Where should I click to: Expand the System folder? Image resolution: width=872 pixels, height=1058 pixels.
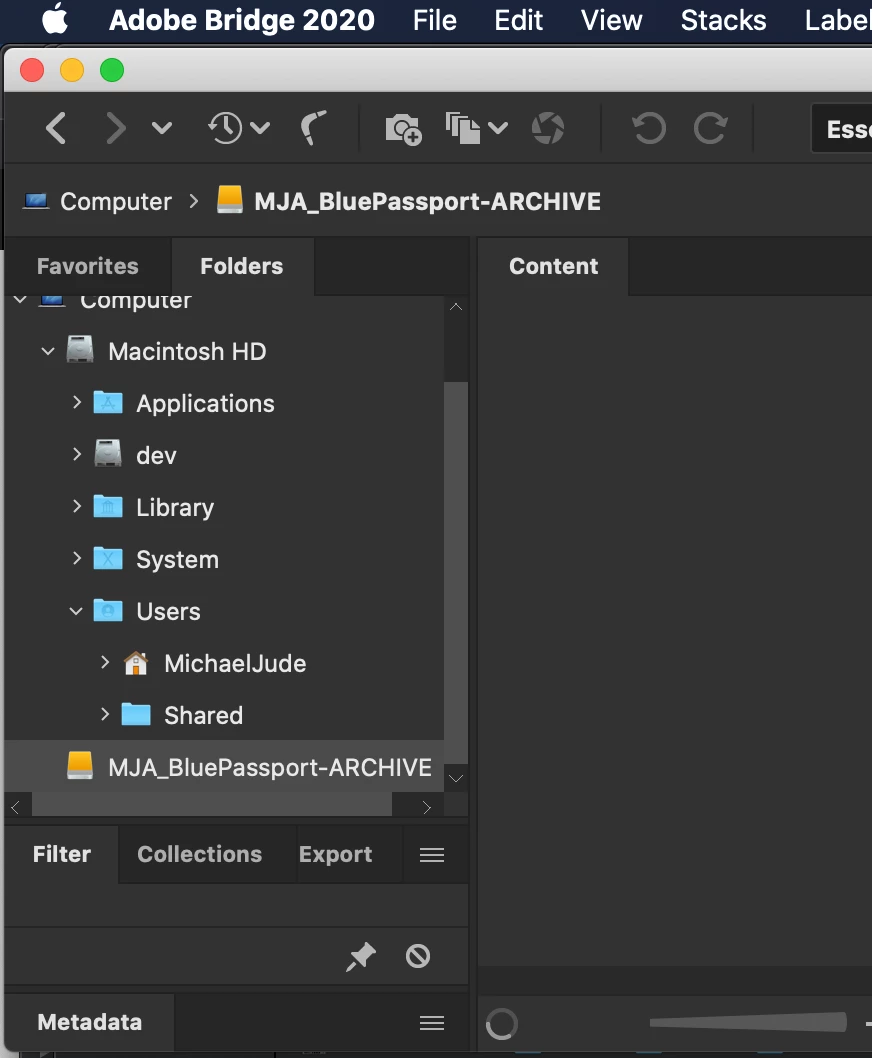click(x=76, y=558)
